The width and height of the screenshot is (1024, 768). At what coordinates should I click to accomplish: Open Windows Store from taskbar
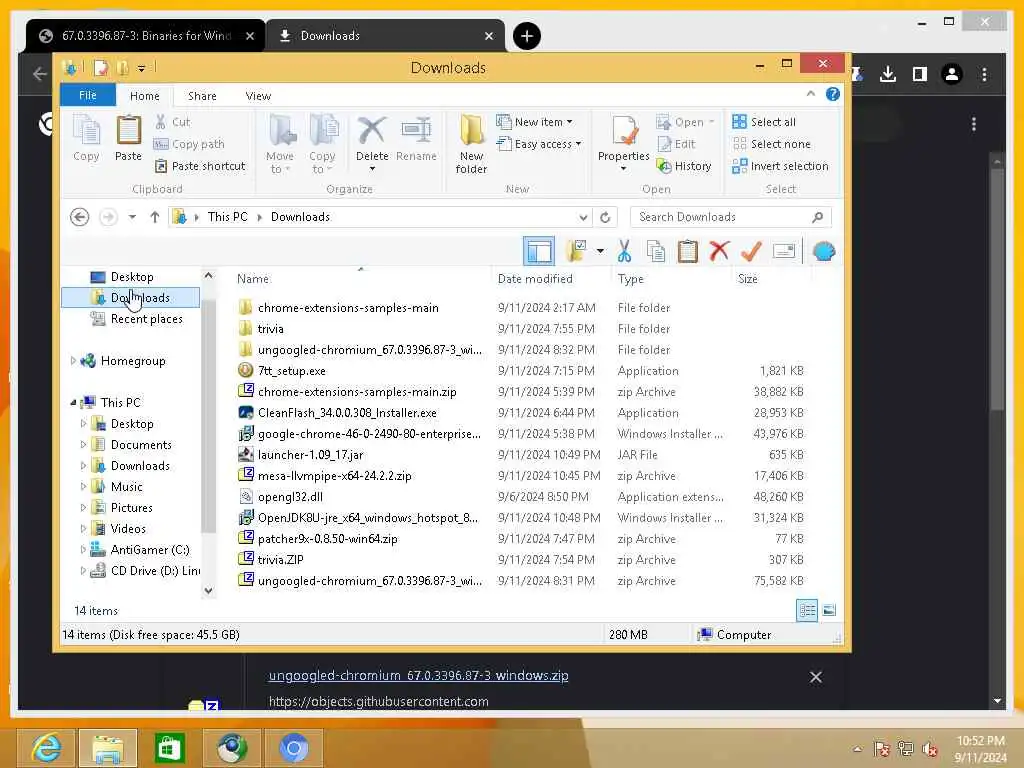[169, 748]
